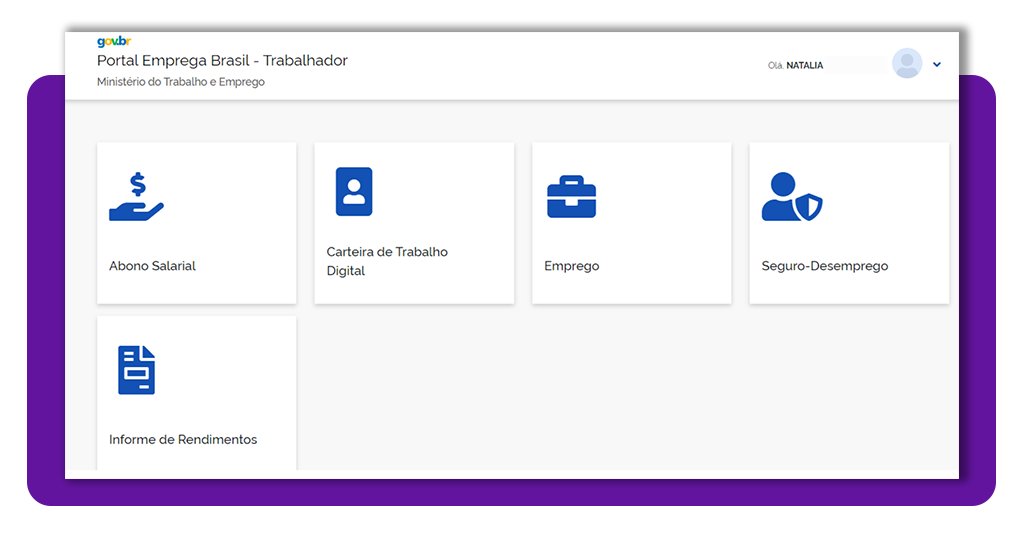1024x536 pixels.
Task: Click the Ministério do Trabalho e Emprego subtitle
Action: click(x=181, y=82)
